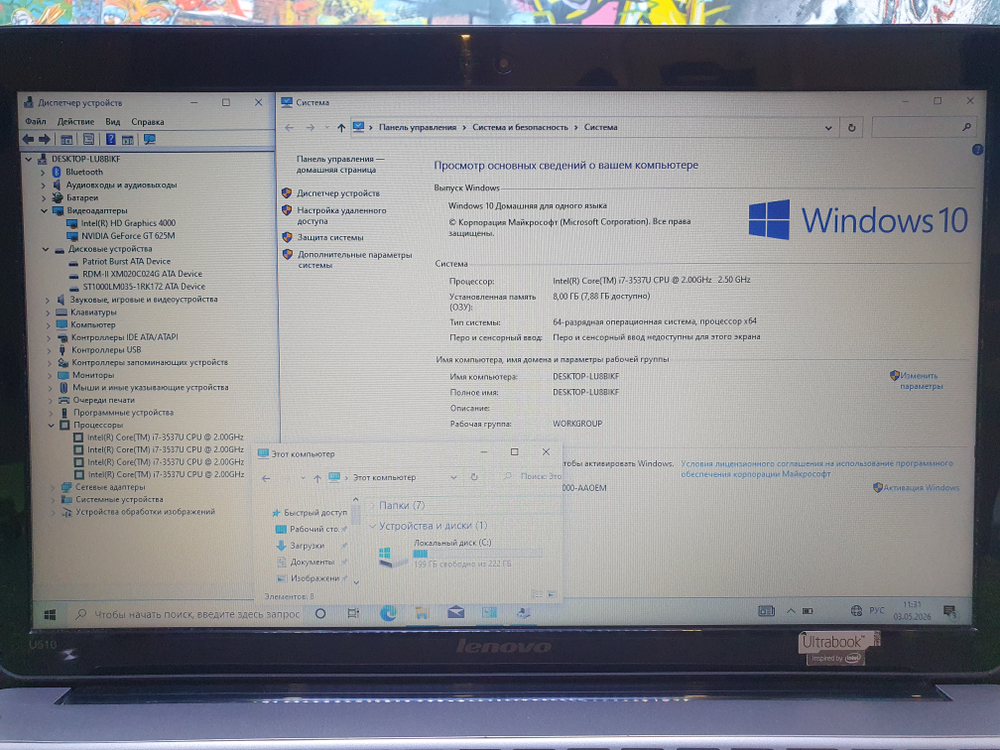This screenshot has height=750, width=1000.
Task: Expand Аудиовходы и аудиовыходы arrow
Action: pos(43,185)
